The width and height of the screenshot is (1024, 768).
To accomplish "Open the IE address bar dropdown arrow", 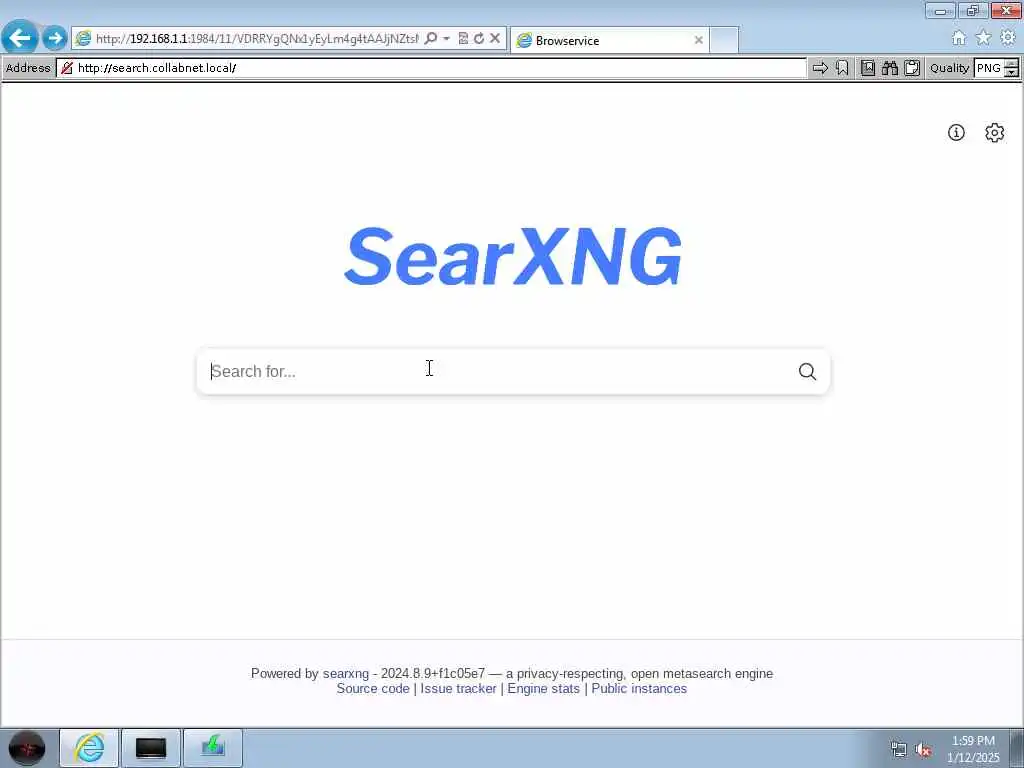I will 447,39.
